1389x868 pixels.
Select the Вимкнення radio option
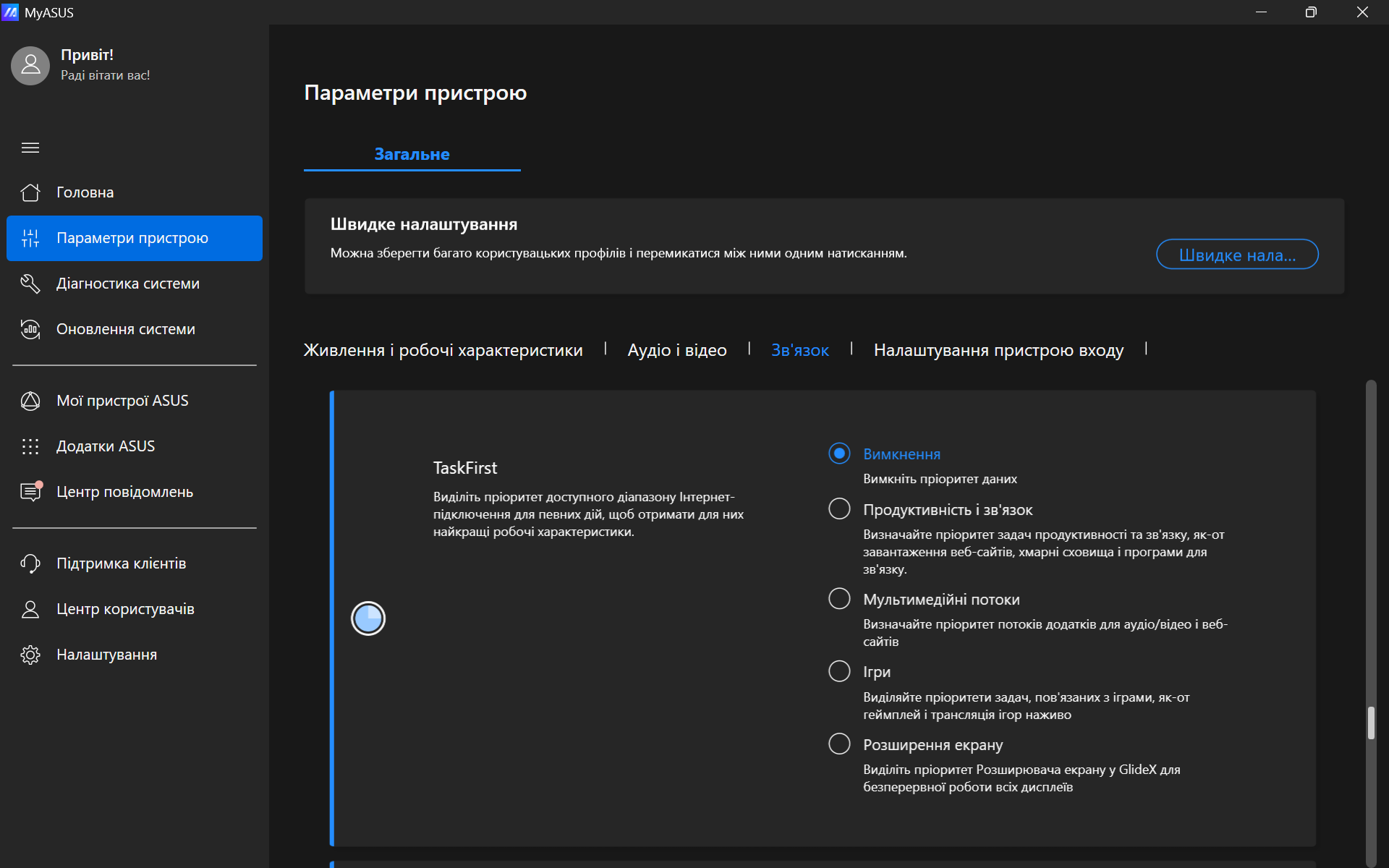pyautogui.click(x=839, y=454)
